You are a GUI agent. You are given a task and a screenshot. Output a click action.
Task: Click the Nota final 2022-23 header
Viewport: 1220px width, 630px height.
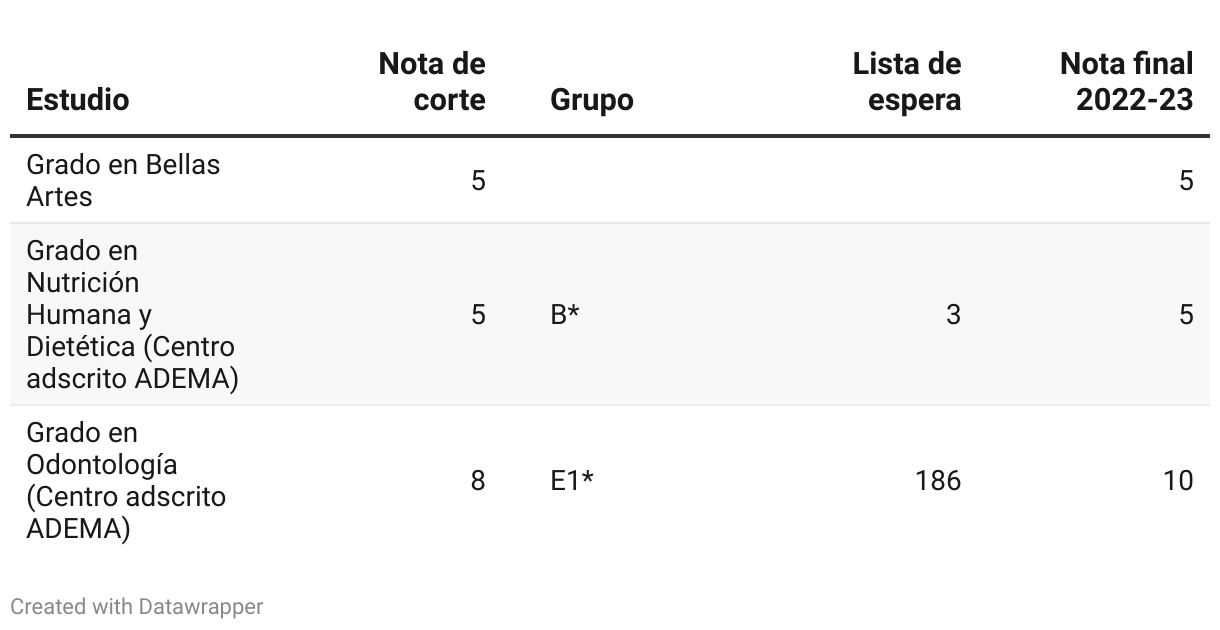point(1127,82)
